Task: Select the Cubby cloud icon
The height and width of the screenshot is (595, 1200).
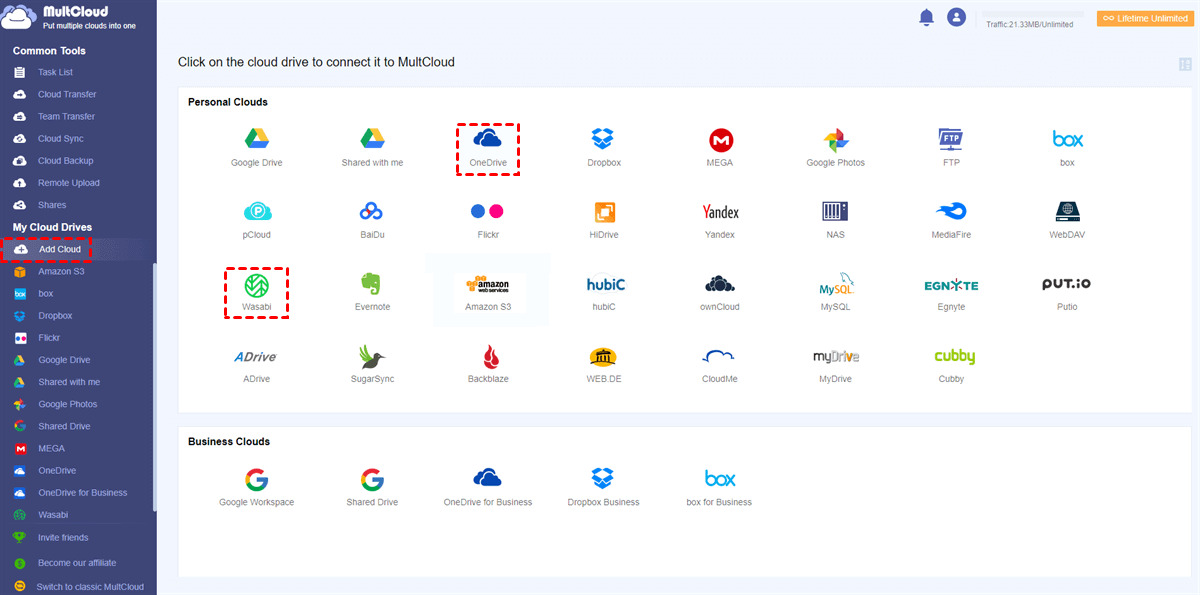Action: pyautogui.click(x=955, y=364)
